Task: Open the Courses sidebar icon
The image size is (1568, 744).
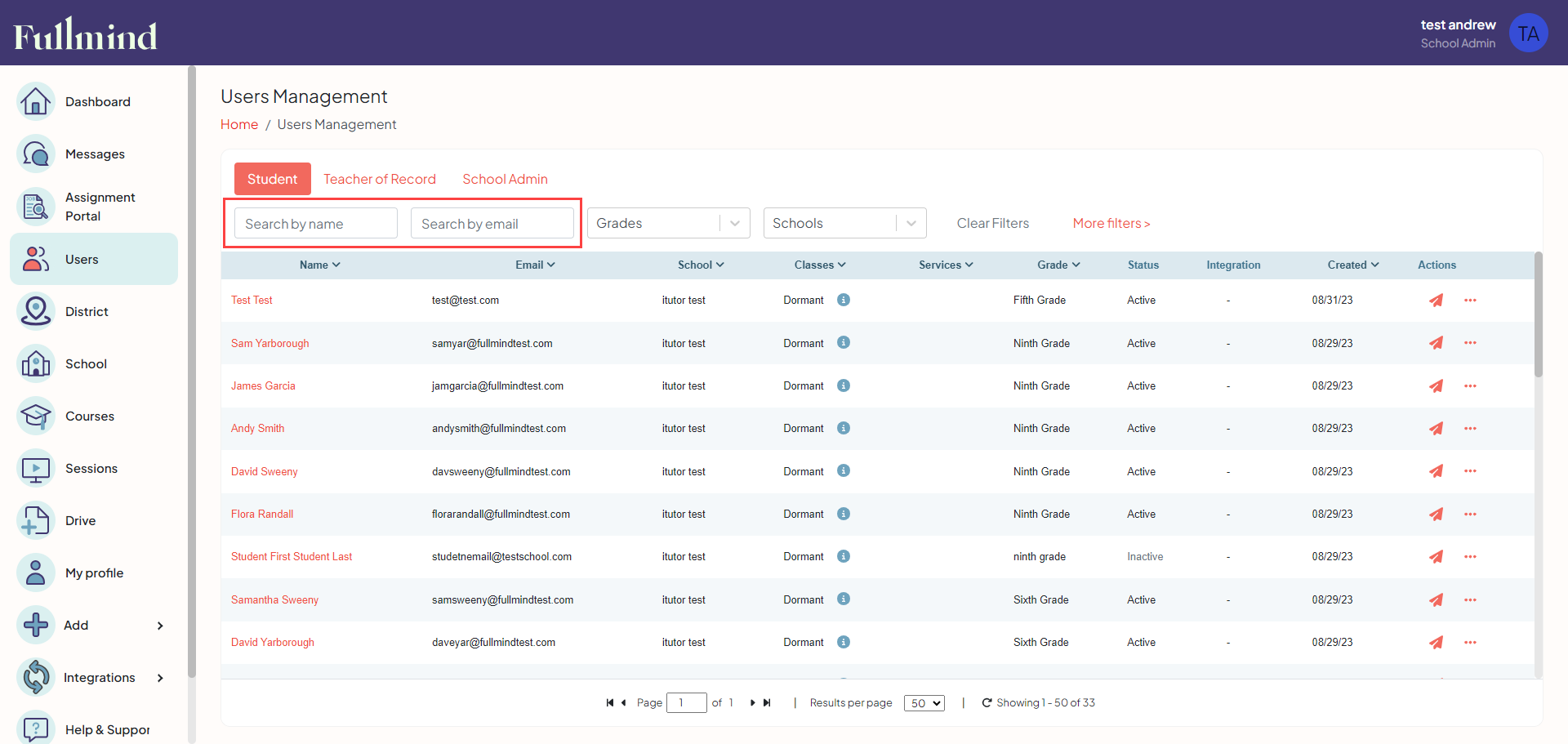Action: click(x=36, y=416)
